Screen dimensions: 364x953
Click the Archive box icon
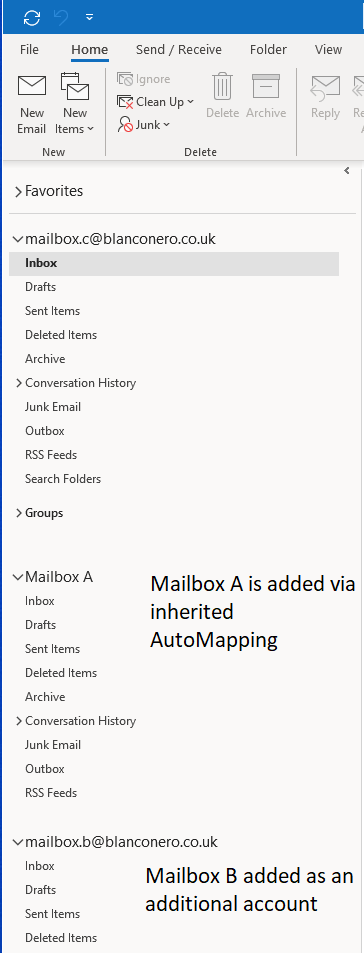click(266, 86)
